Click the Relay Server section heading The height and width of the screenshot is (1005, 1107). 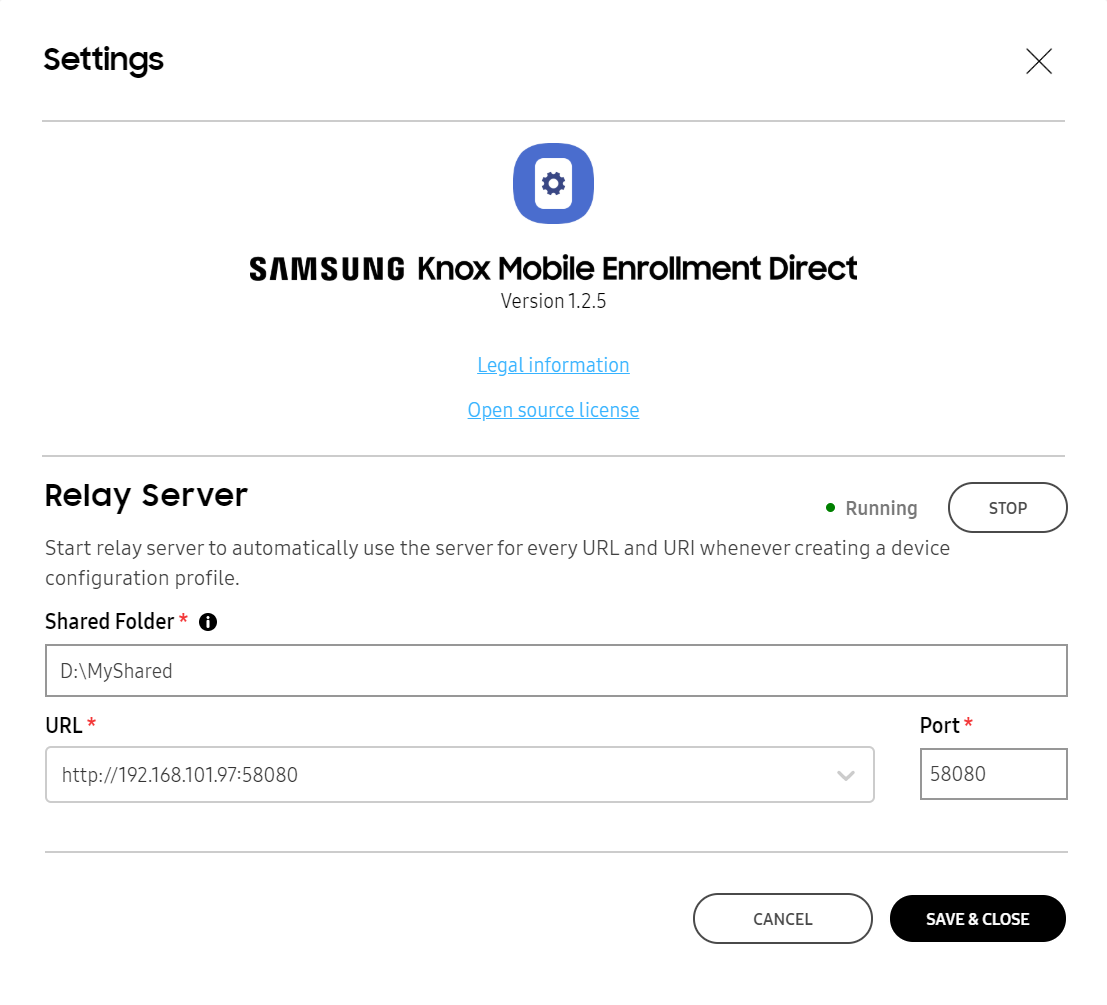pyautogui.click(x=146, y=496)
